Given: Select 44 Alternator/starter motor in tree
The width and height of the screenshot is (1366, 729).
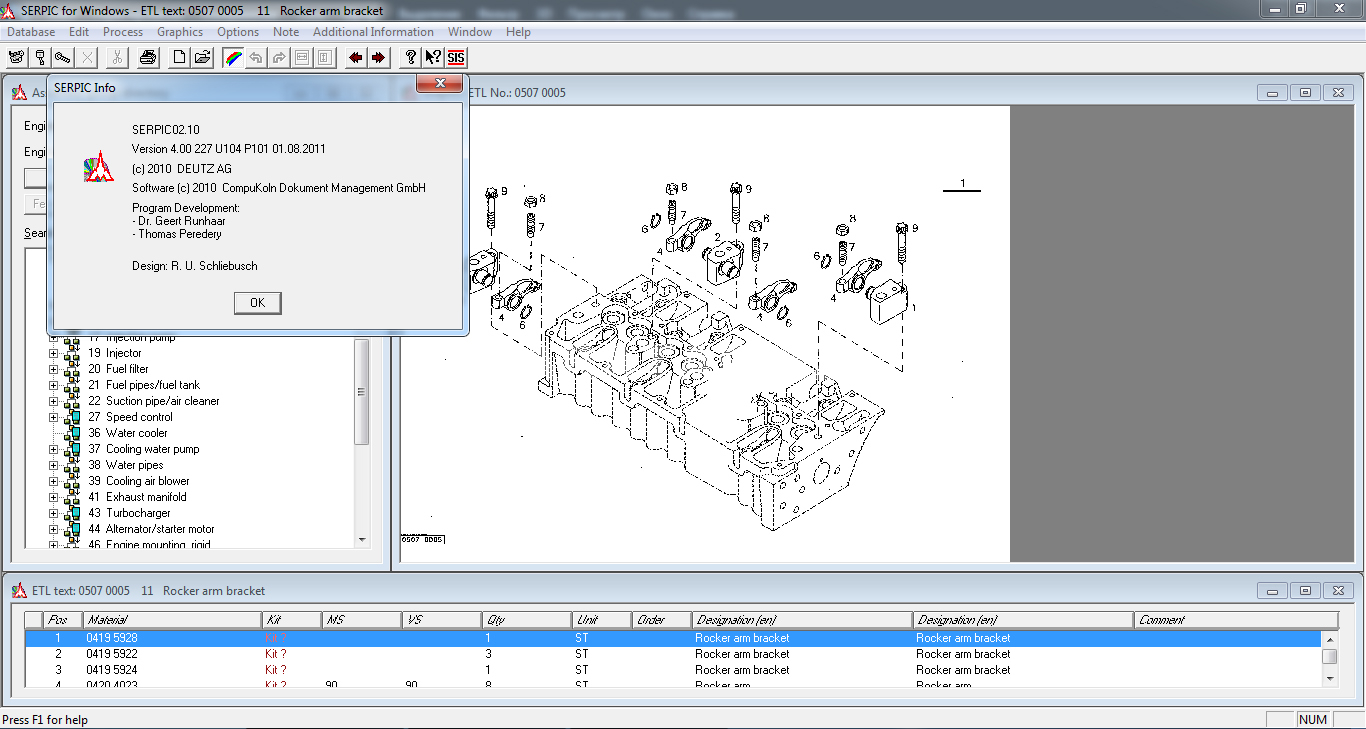Looking at the screenshot, I should 151,529.
